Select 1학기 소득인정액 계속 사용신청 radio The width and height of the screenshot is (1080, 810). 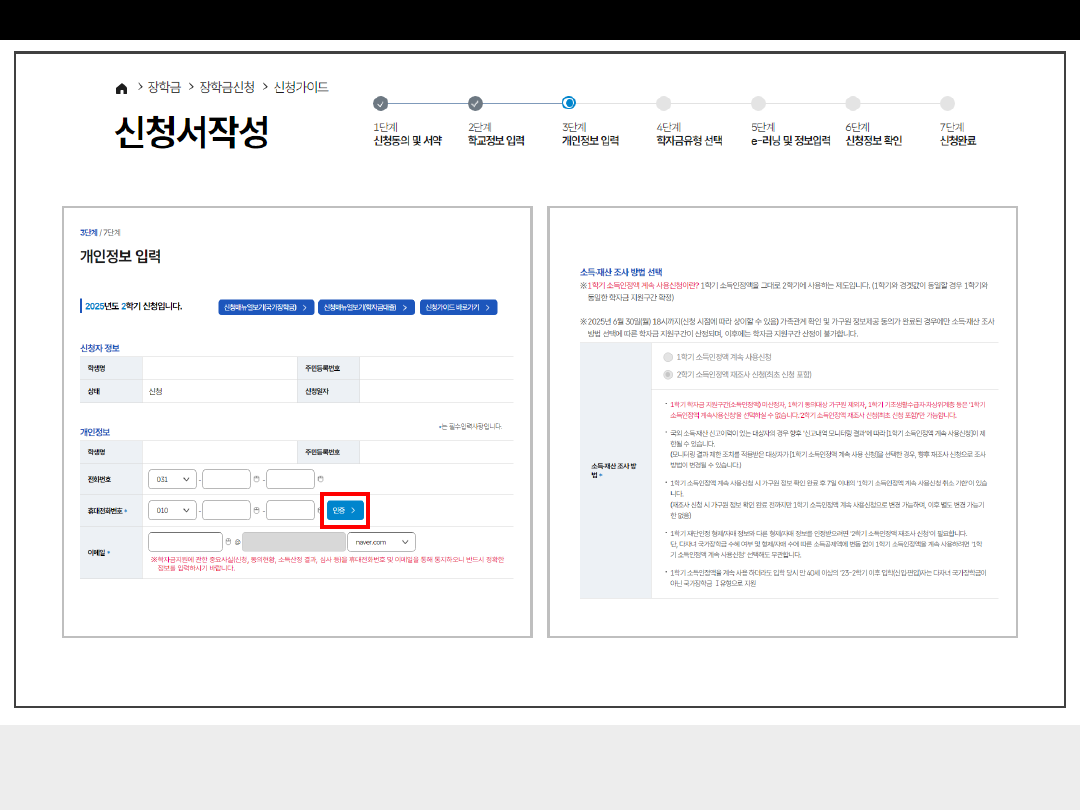(668, 357)
